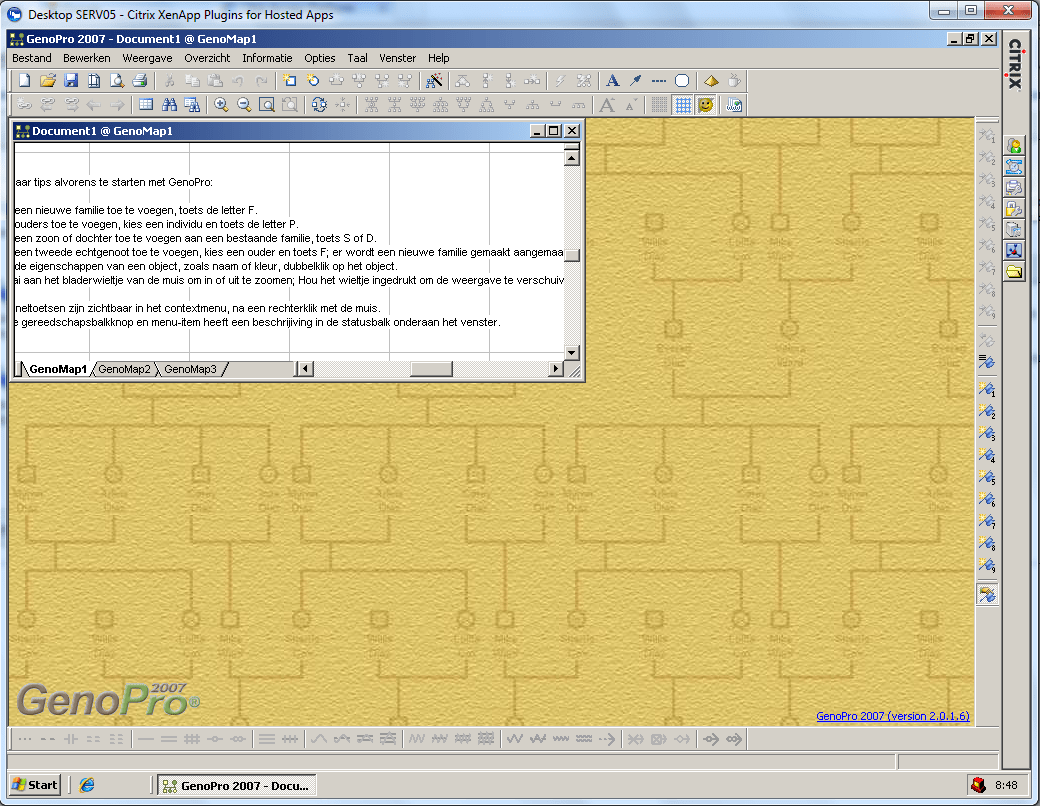The height and width of the screenshot is (806, 1040).
Task: Click the Citrix yellow folder icon
Action: point(1014,271)
